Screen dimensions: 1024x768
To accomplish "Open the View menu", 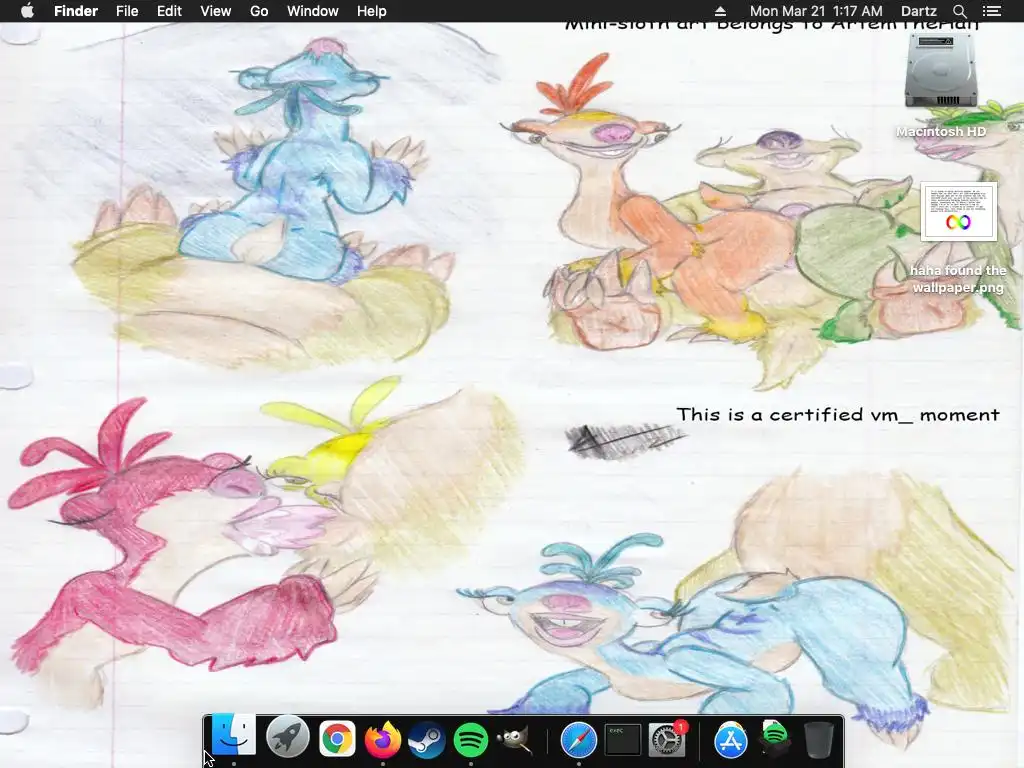I will pos(216,11).
